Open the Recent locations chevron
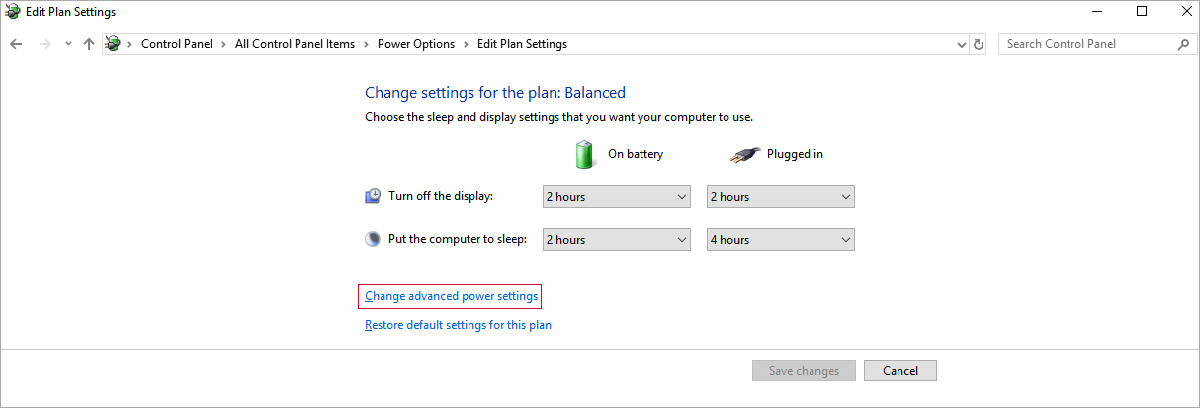The image size is (1200, 408). pyautogui.click(x=68, y=44)
